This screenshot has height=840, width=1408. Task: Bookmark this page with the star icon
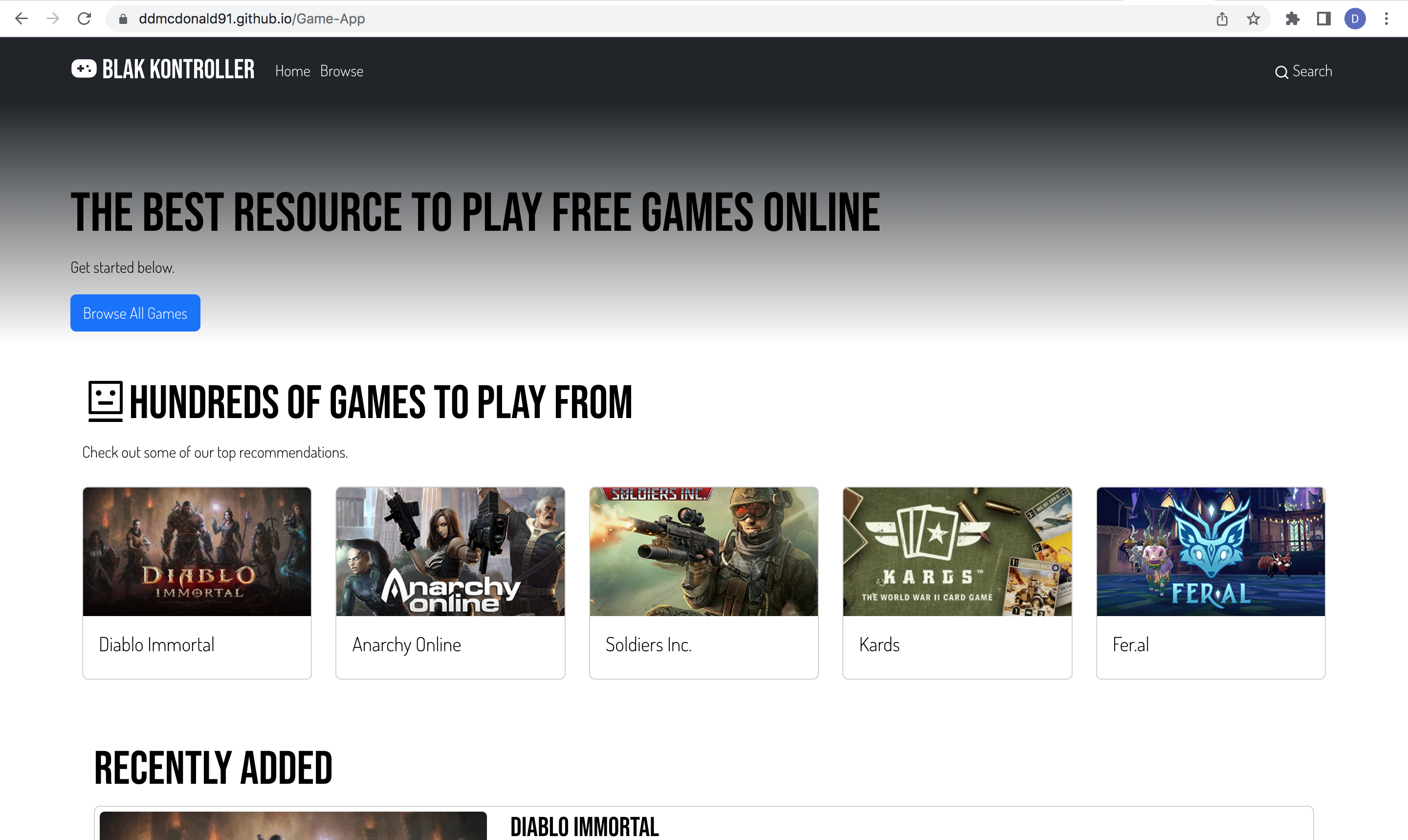(x=1254, y=19)
